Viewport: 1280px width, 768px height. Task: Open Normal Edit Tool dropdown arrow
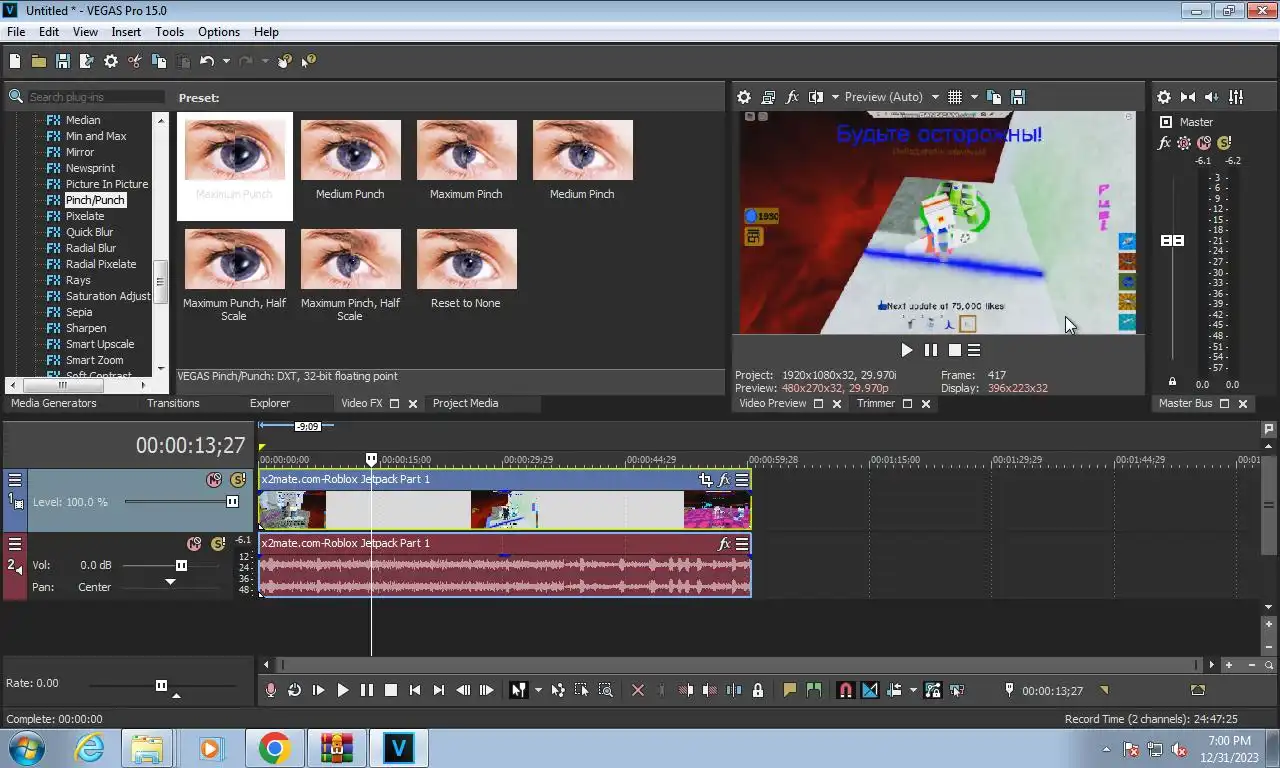tap(538, 690)
